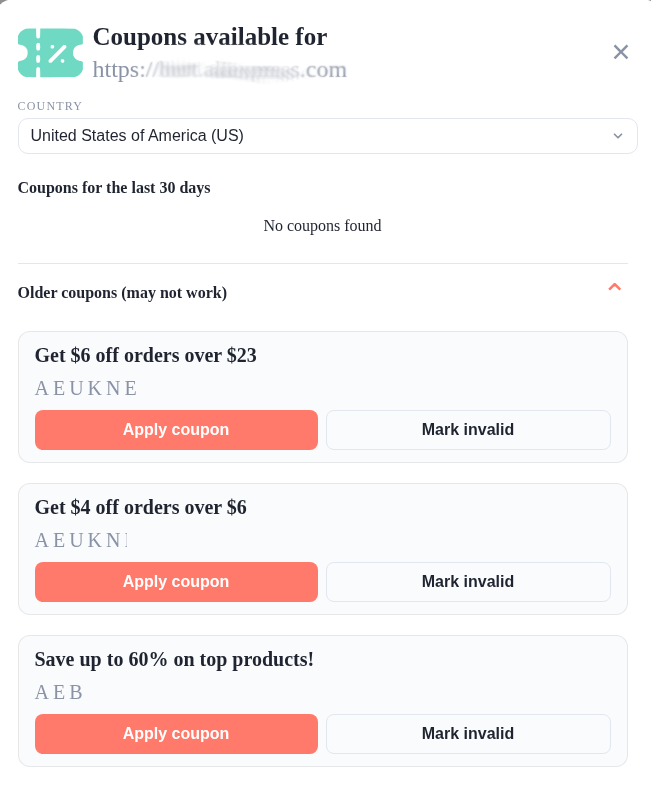Viewport: 651px width, 810px height.
Task: Click the No coupons found message
Action: (x=322, y=225)
